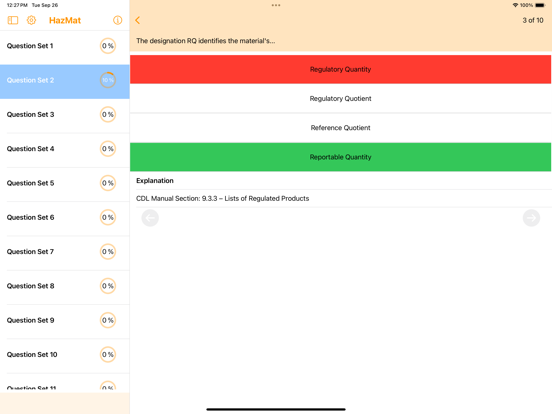Tap Question Set 3 progress circle
Image resolution: width=552 pixels, height=414 pixels.
pos(108,114)
